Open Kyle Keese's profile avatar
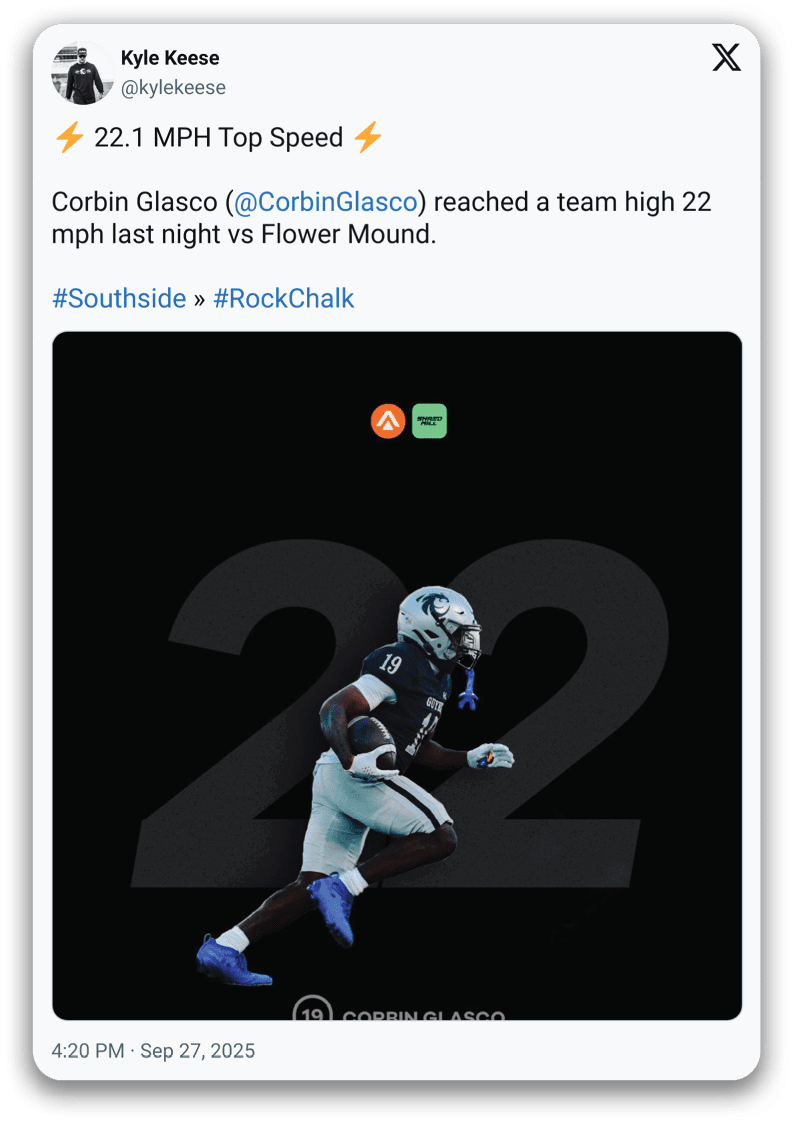The image size is (793, 1122). 82,73
